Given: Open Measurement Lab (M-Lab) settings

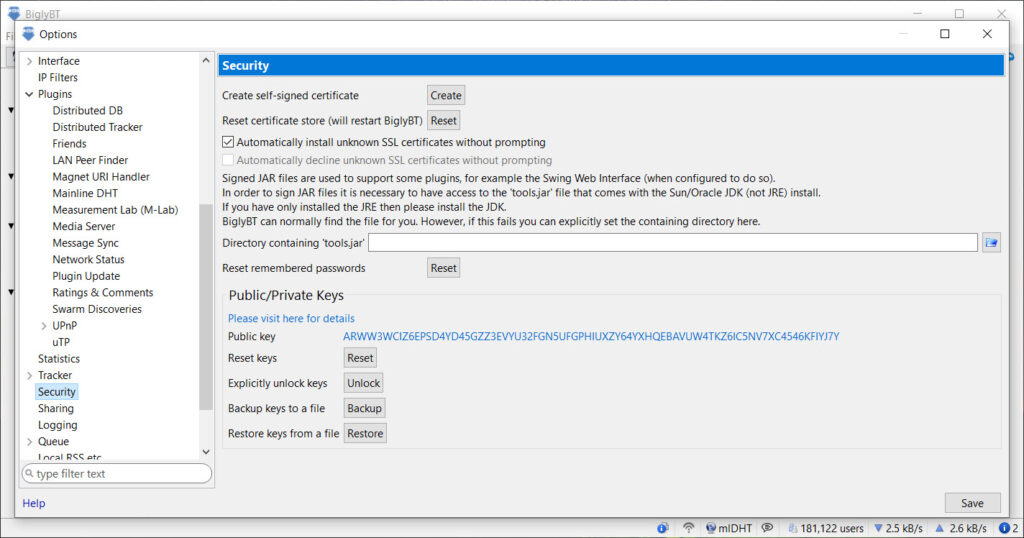Looking at the screenshot, I should 115,210.
